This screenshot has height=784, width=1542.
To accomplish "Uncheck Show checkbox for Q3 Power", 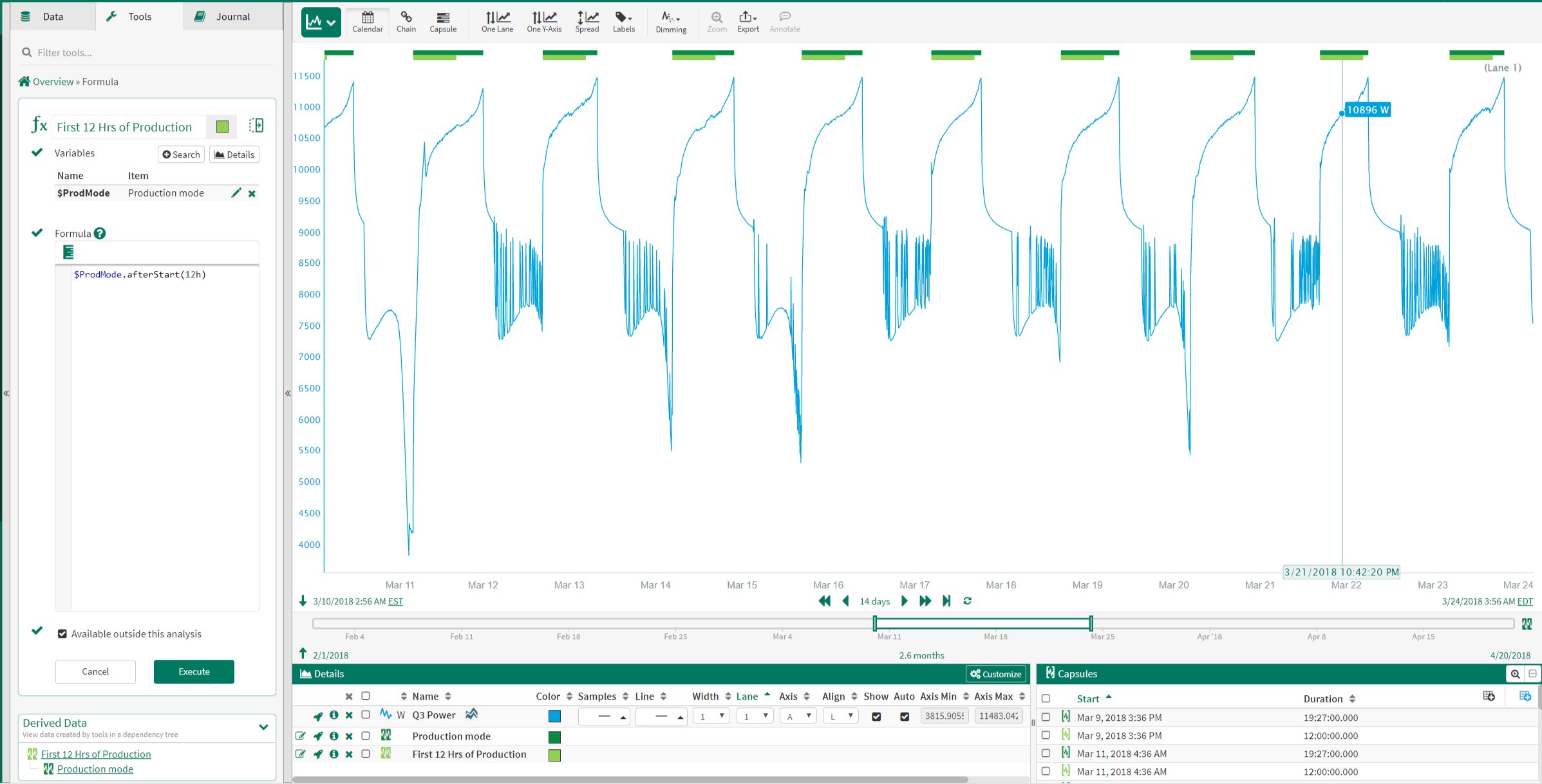I will coord(876,716).
